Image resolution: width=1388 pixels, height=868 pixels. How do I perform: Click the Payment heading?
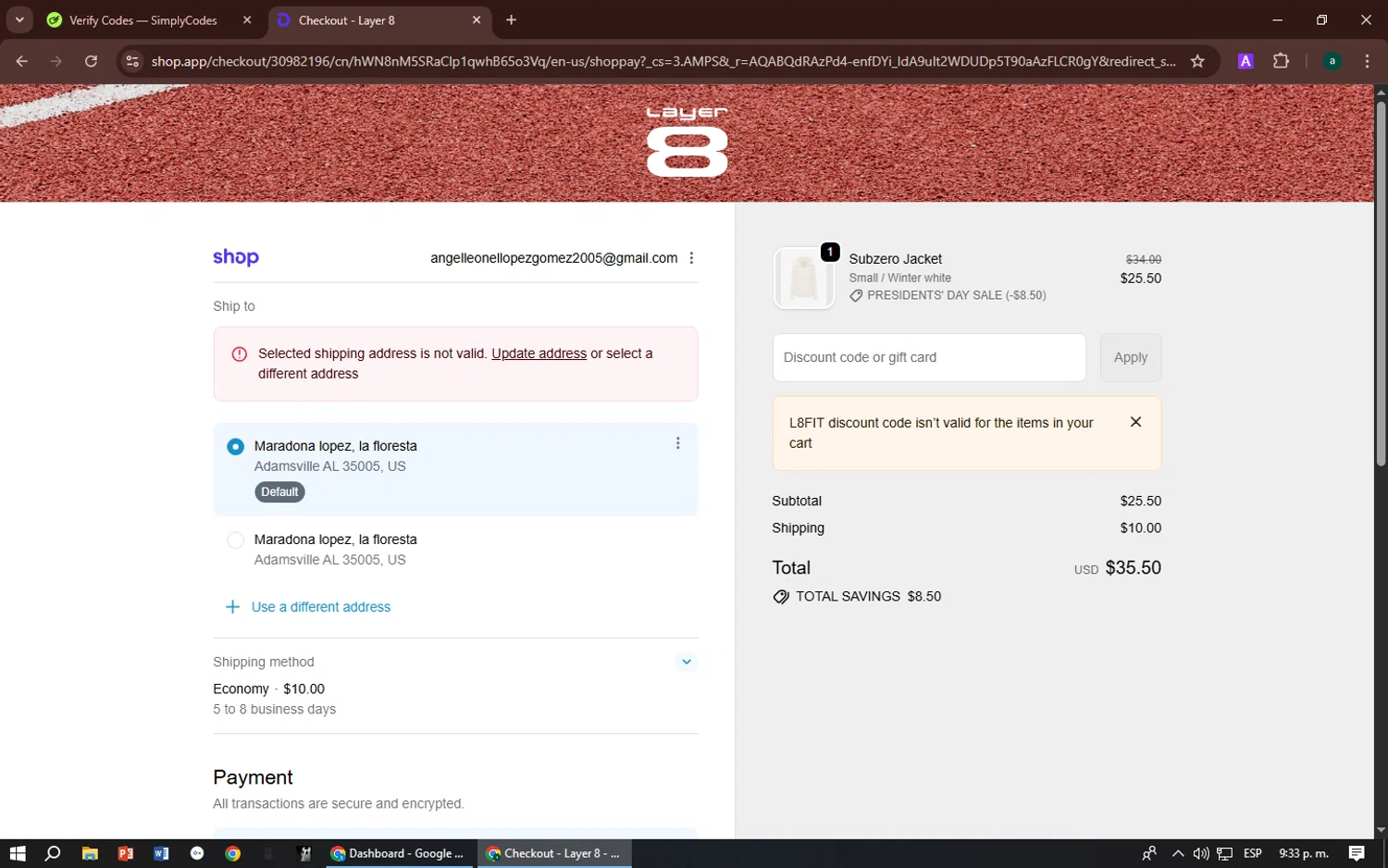(253, 777)
